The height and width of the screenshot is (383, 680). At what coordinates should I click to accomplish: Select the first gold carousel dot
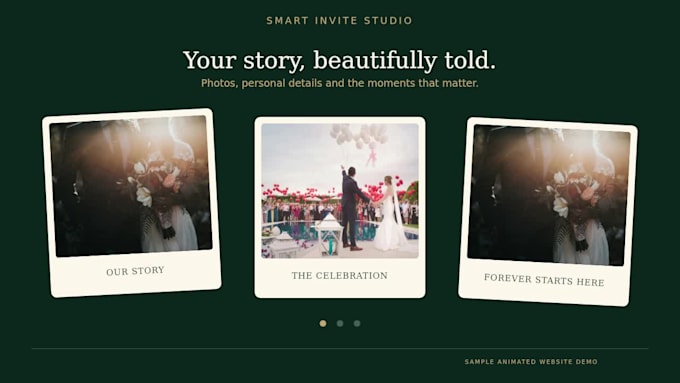(x=323, y=324)
